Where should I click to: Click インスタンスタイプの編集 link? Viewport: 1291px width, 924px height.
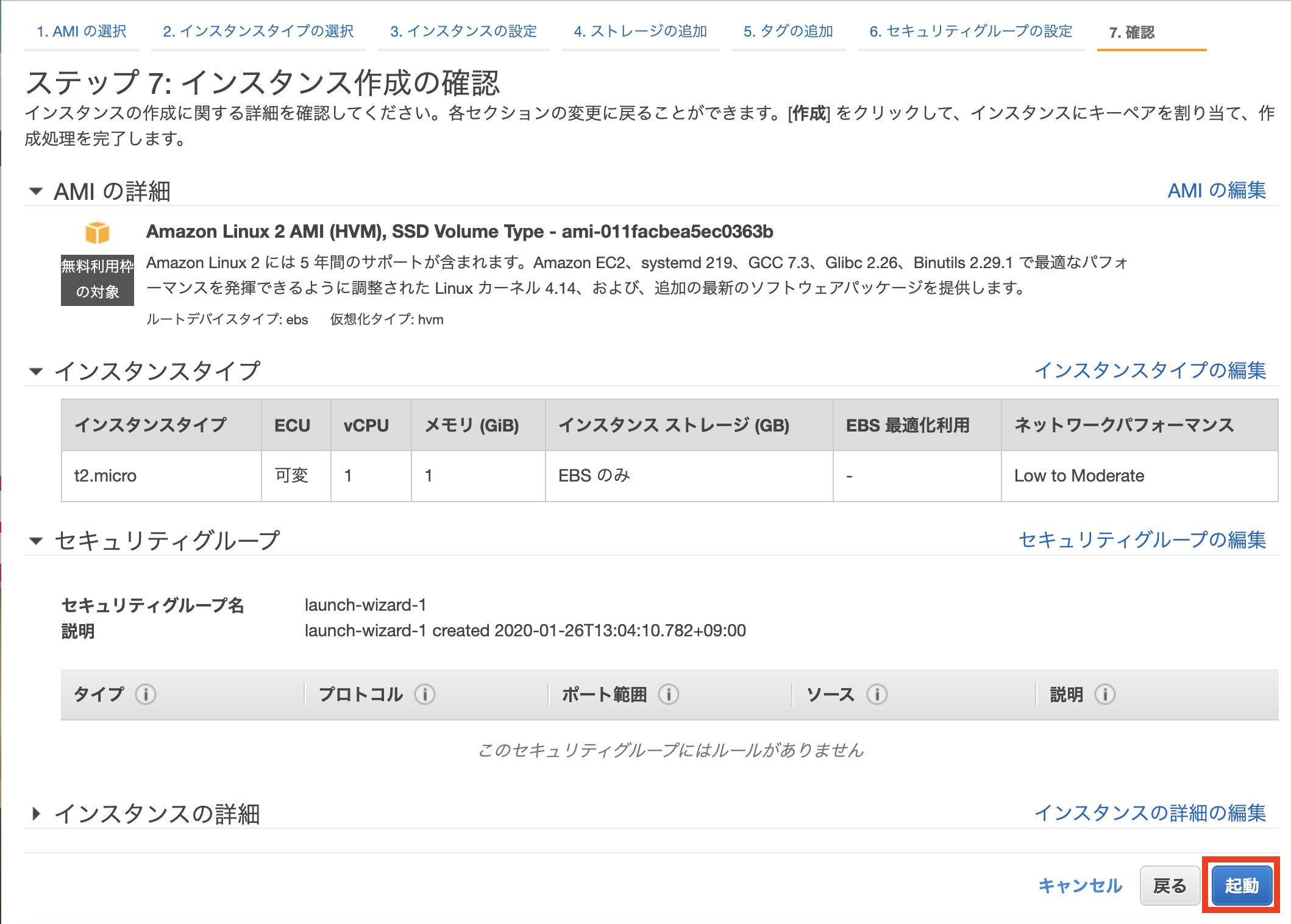[x=1150, y=371]
